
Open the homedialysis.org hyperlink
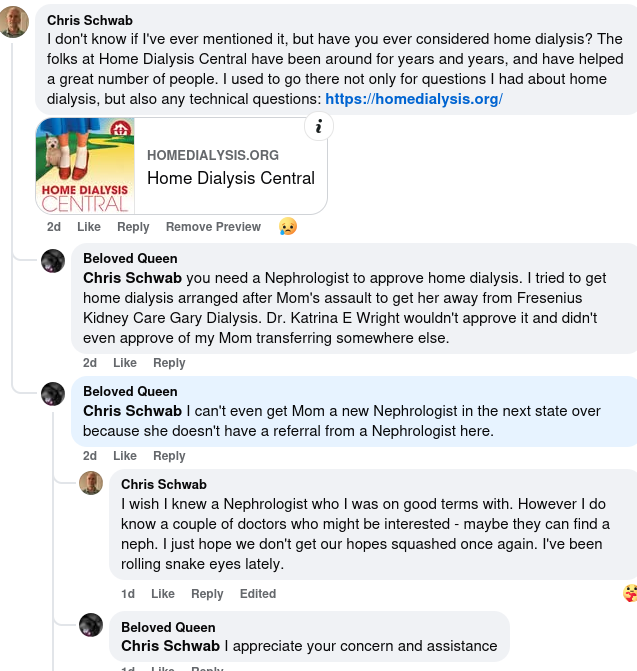413,99
